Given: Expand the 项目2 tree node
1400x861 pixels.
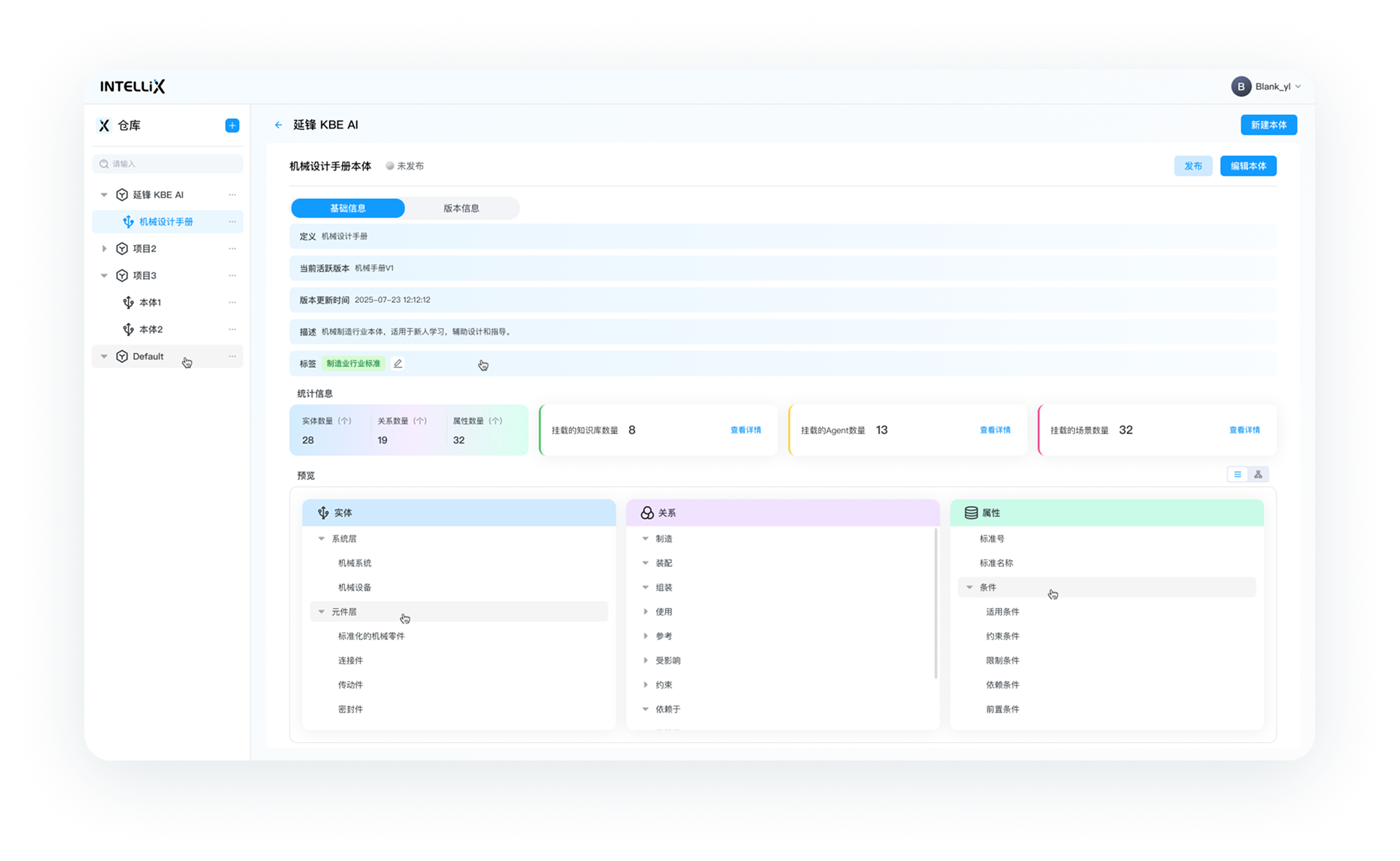Looking at the screenshot, I should (x=104, y=248).
